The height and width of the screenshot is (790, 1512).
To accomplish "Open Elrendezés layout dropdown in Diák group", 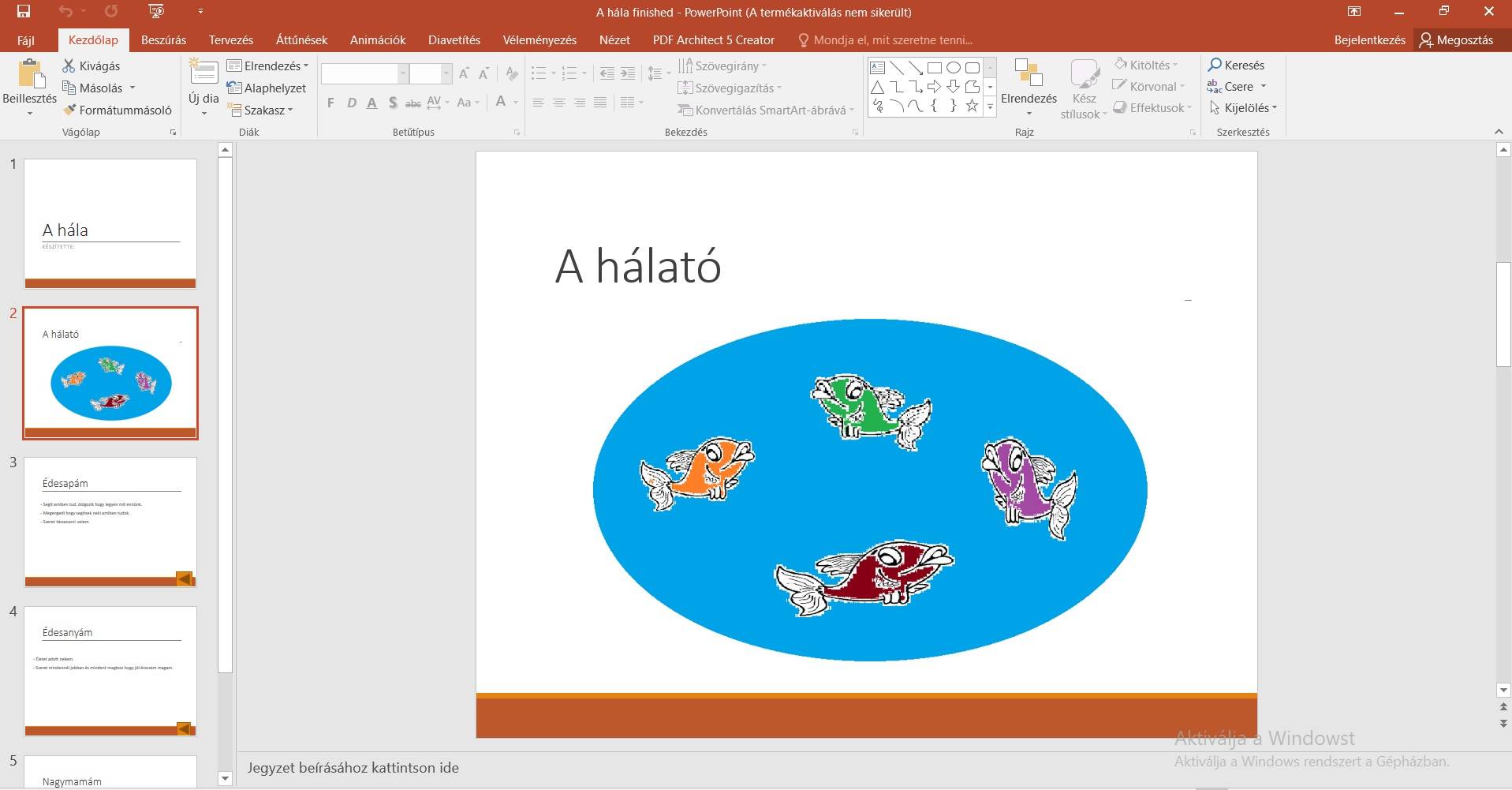I will click(268, 66).
